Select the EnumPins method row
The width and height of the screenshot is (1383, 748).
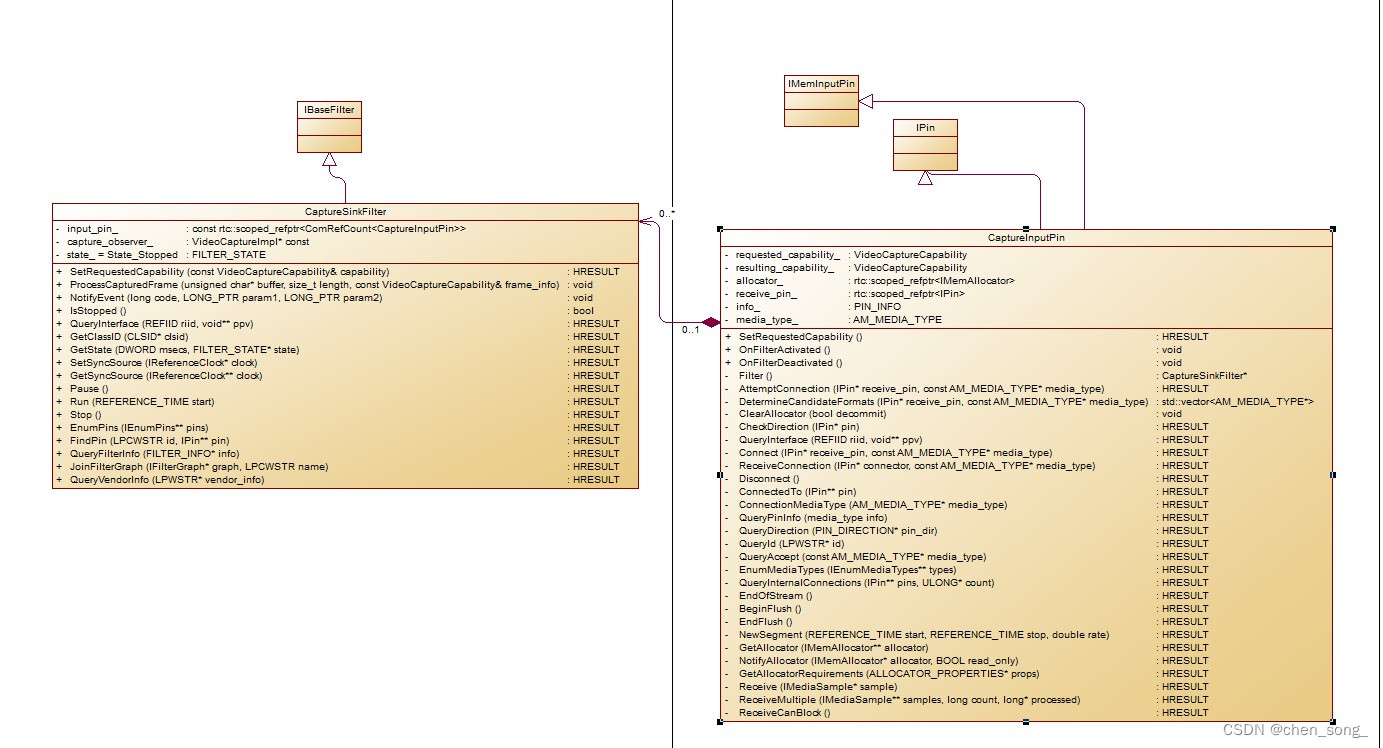(x=345, y=428)
